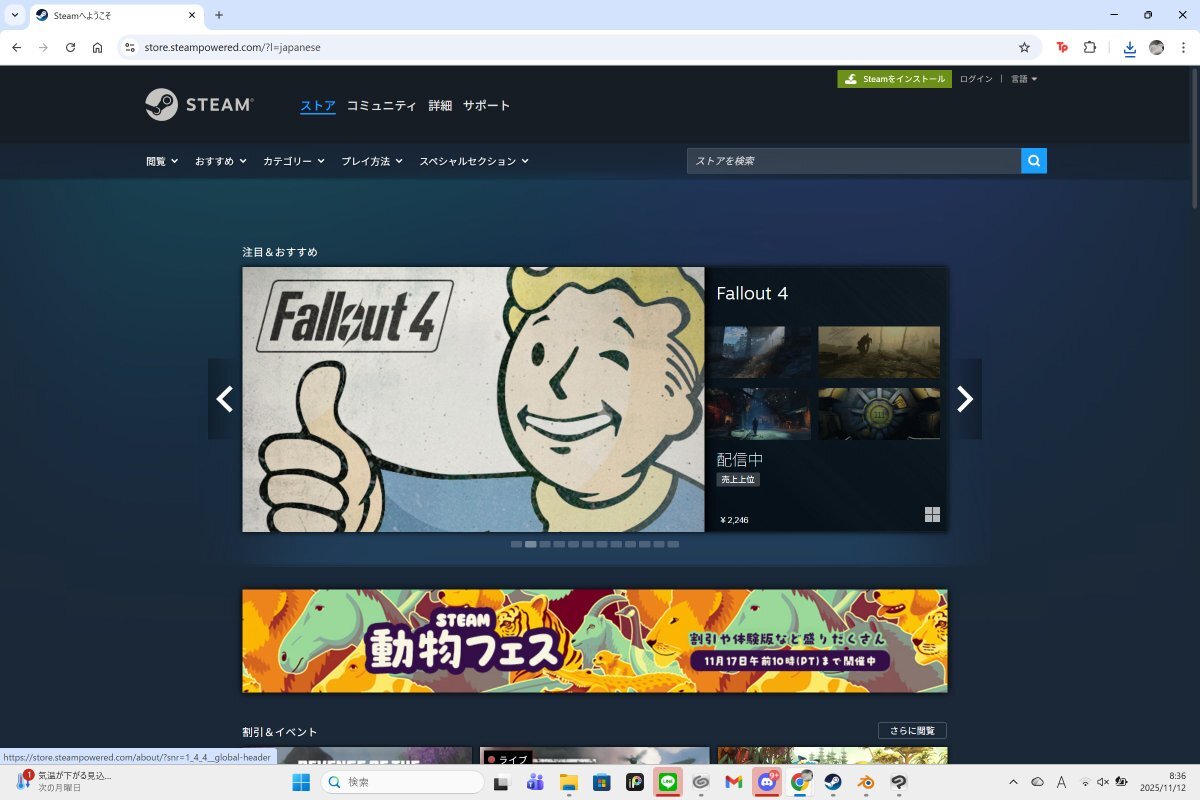Click the ログイン link
Image resolution: width=1200 pixels, height=800 pixels.
point(975,79)
